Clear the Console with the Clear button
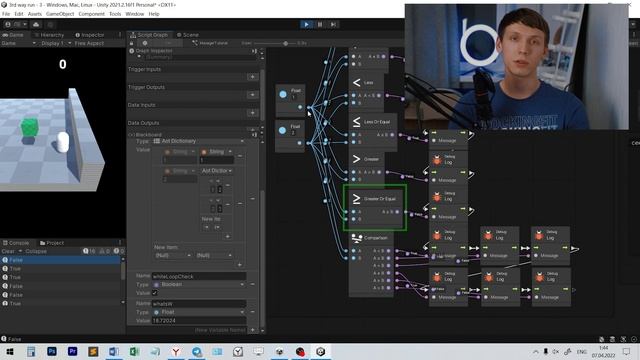 8,251
